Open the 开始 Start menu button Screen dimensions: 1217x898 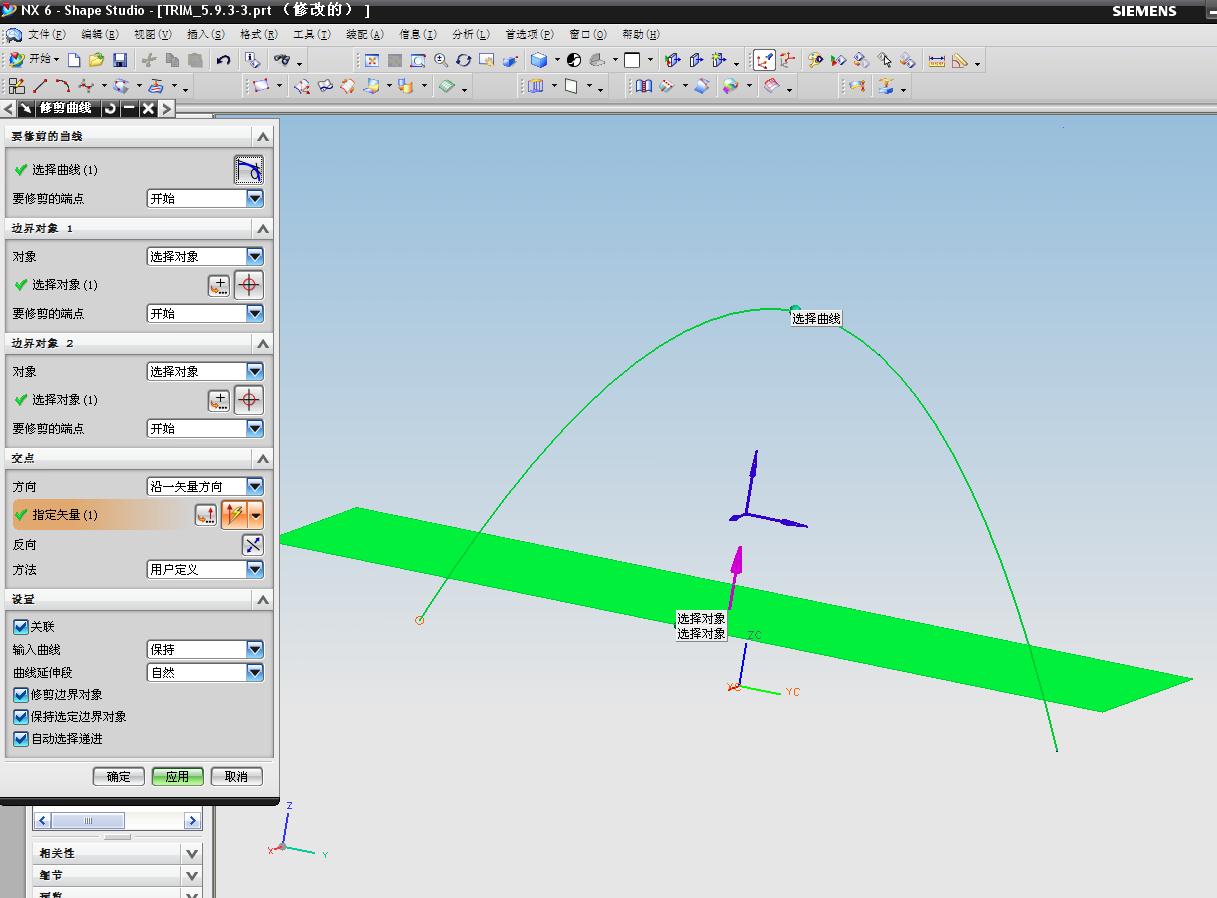(x=34, y=60)
